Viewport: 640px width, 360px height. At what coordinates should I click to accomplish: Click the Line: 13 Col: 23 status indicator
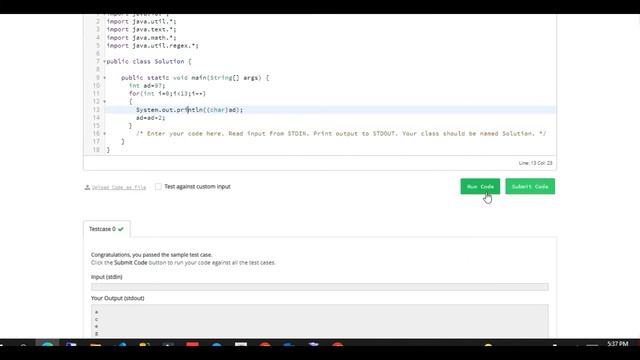tap(536, 163)
